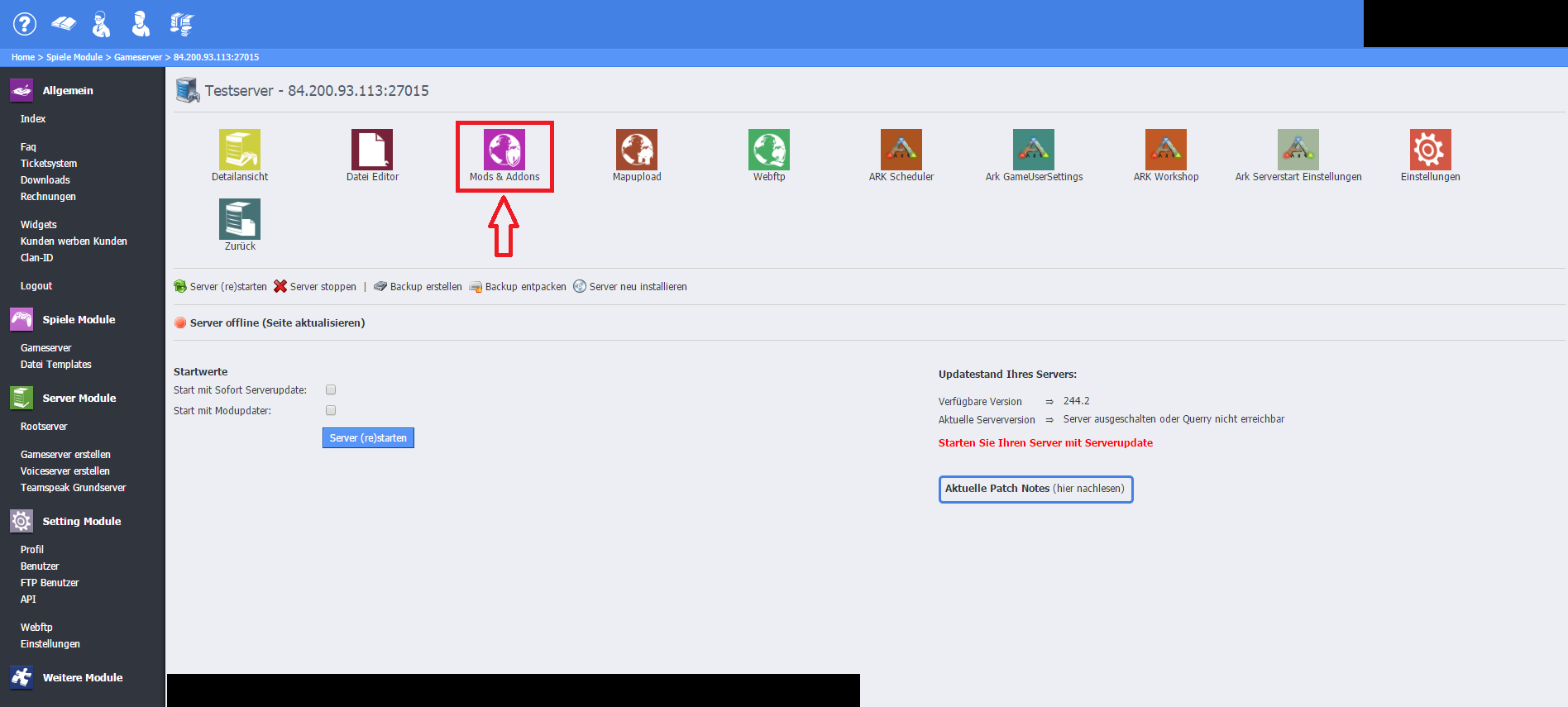
Task: Click the Zurück icon
Action: coord(240,220)
